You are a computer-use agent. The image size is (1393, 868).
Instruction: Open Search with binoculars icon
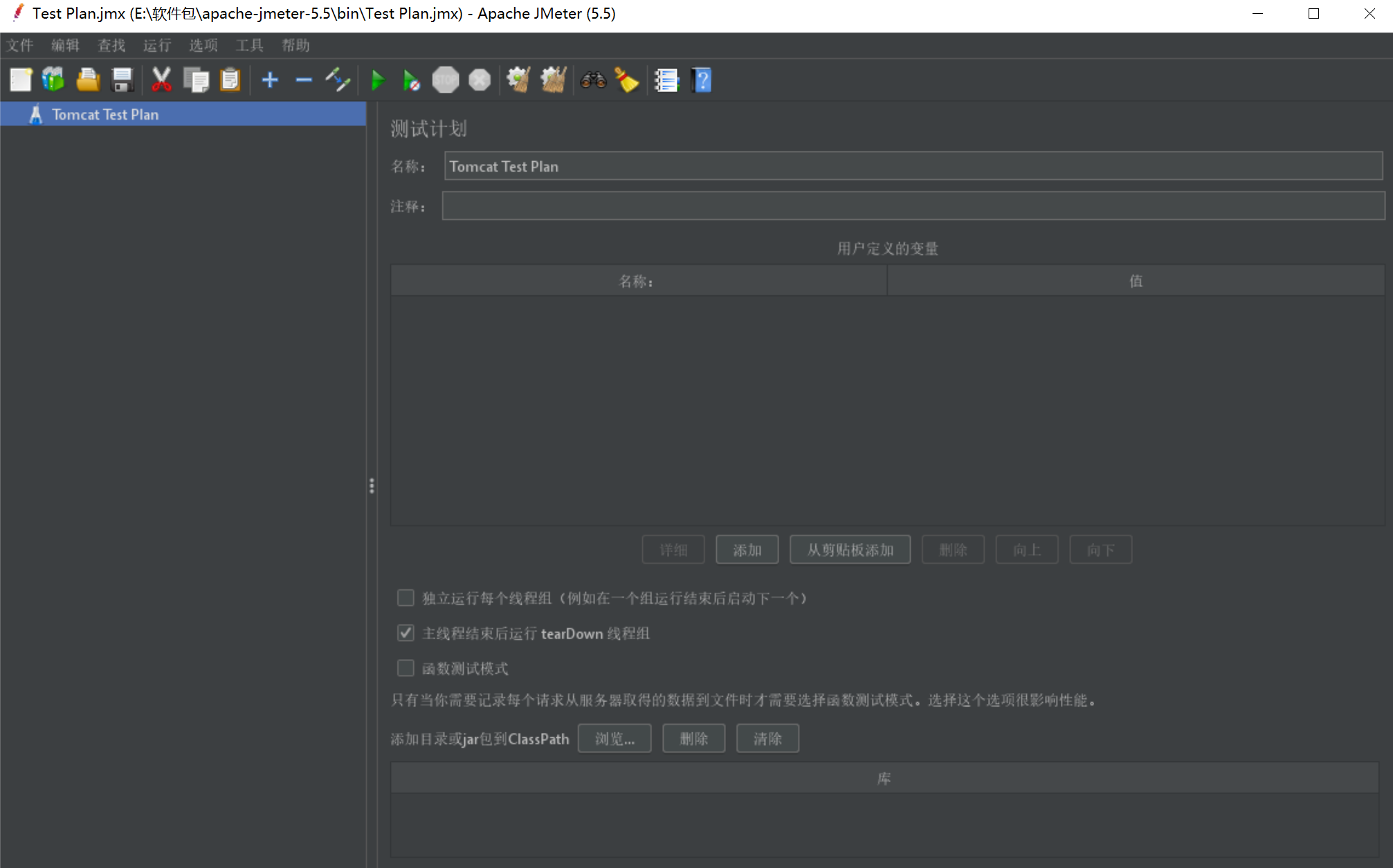[x=593, y=80]
